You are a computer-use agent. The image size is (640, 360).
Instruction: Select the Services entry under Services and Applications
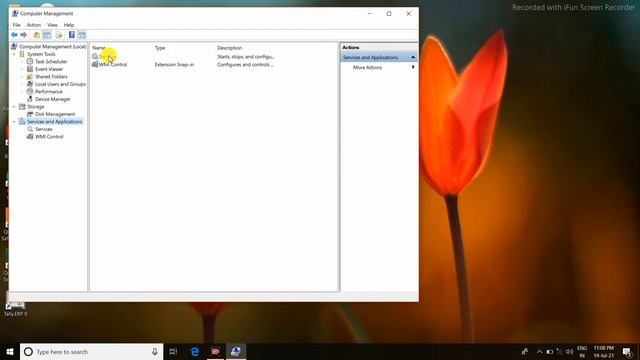pos(44,129)
